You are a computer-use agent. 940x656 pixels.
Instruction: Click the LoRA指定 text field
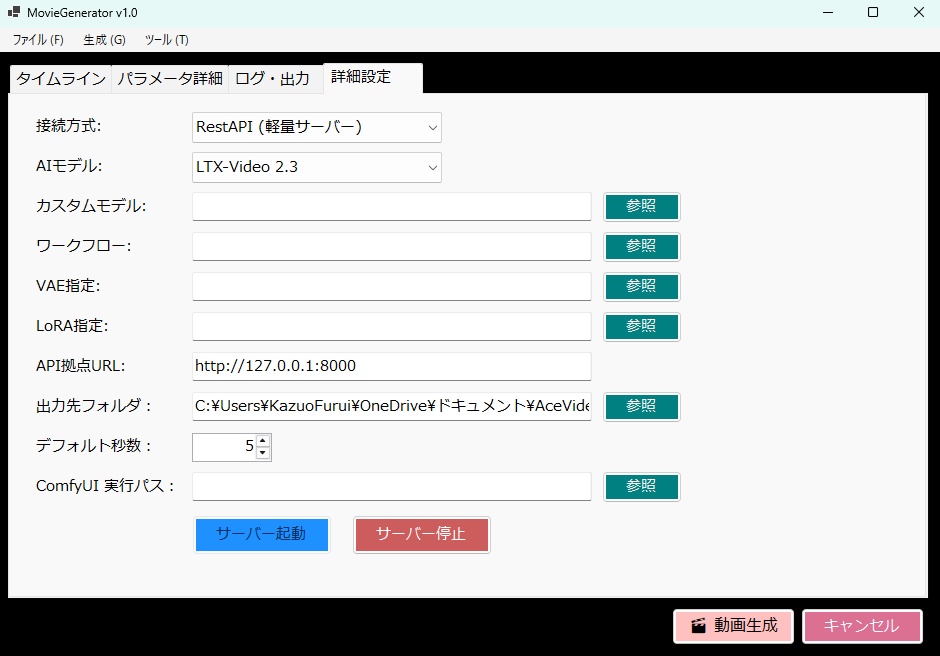[x=391, y=326]
